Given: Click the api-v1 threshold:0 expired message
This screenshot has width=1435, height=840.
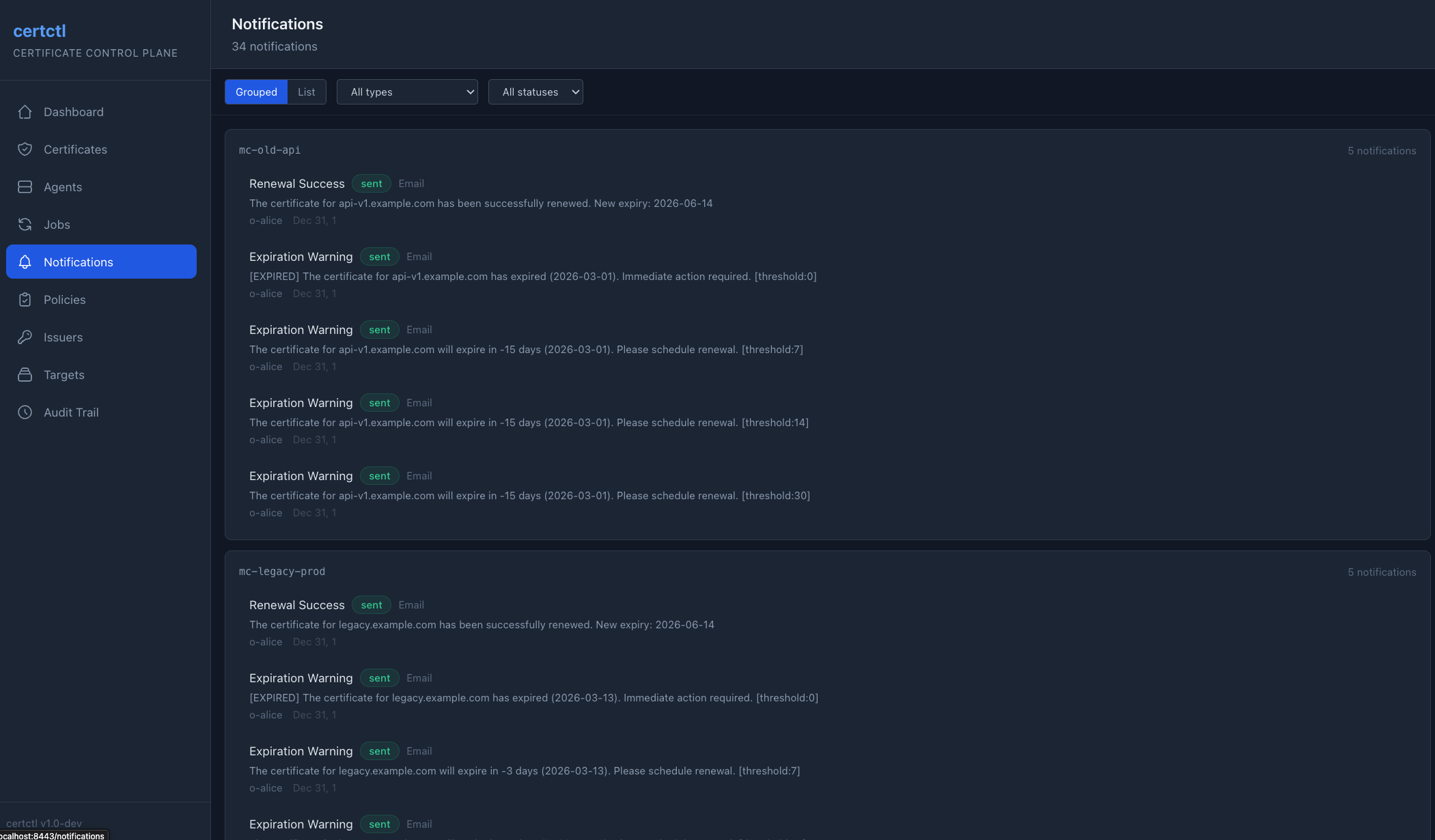Looking at the screenshot, I should click(x=533, y=277).
